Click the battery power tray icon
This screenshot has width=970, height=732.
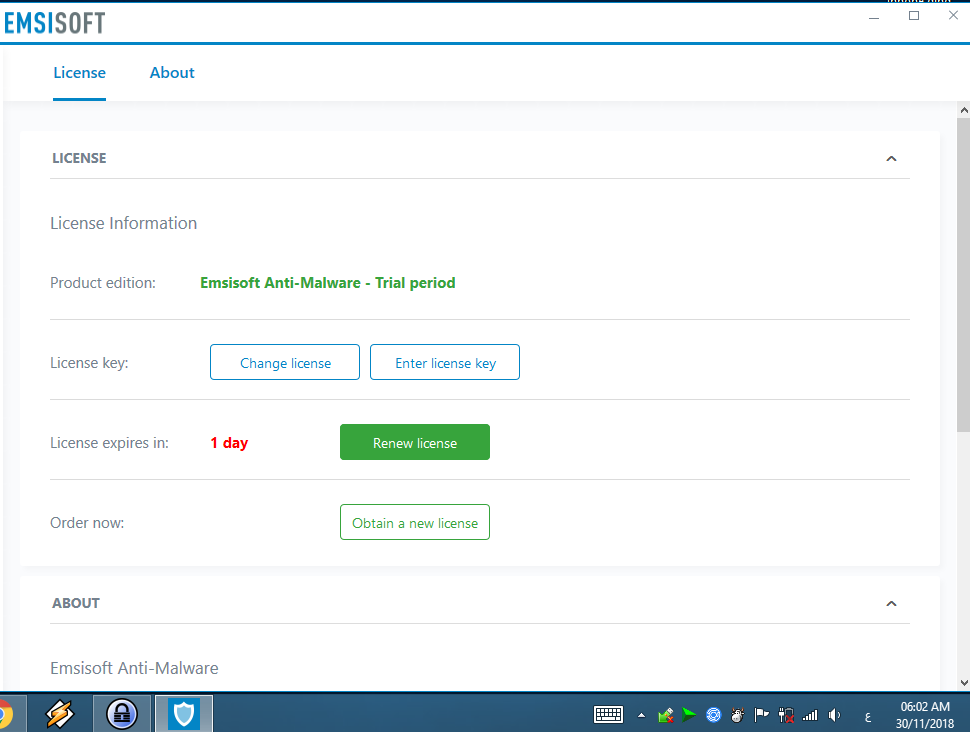point(786,715)
